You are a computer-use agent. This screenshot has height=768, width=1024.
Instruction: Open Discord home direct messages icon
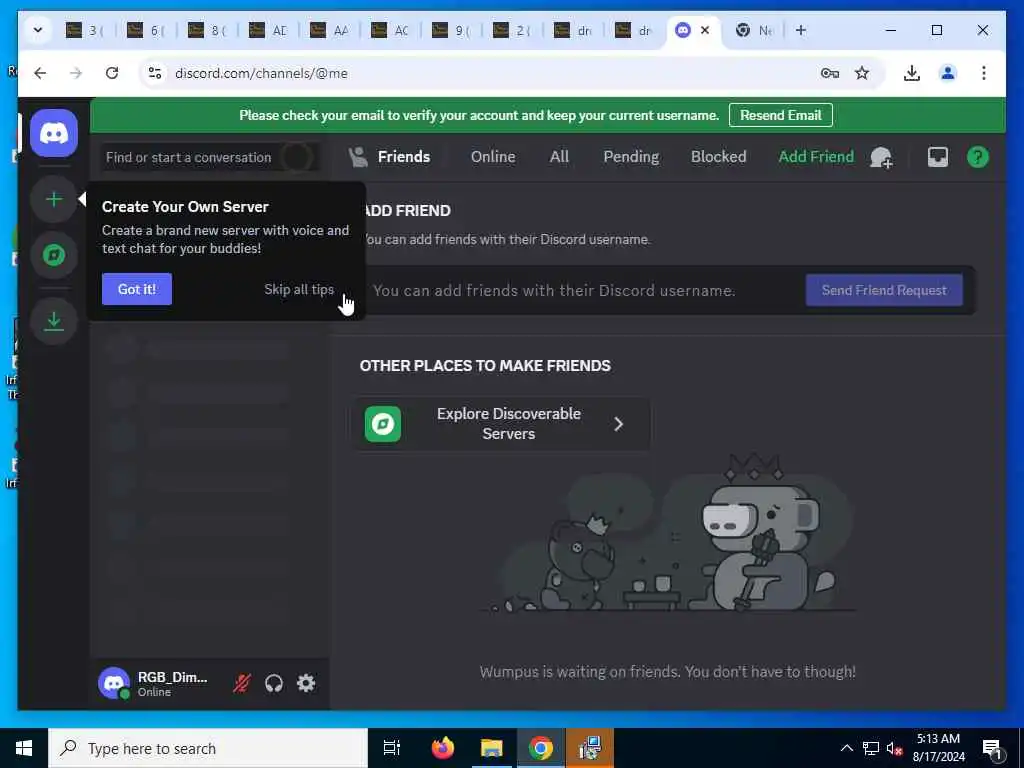[x=54, y=134]
